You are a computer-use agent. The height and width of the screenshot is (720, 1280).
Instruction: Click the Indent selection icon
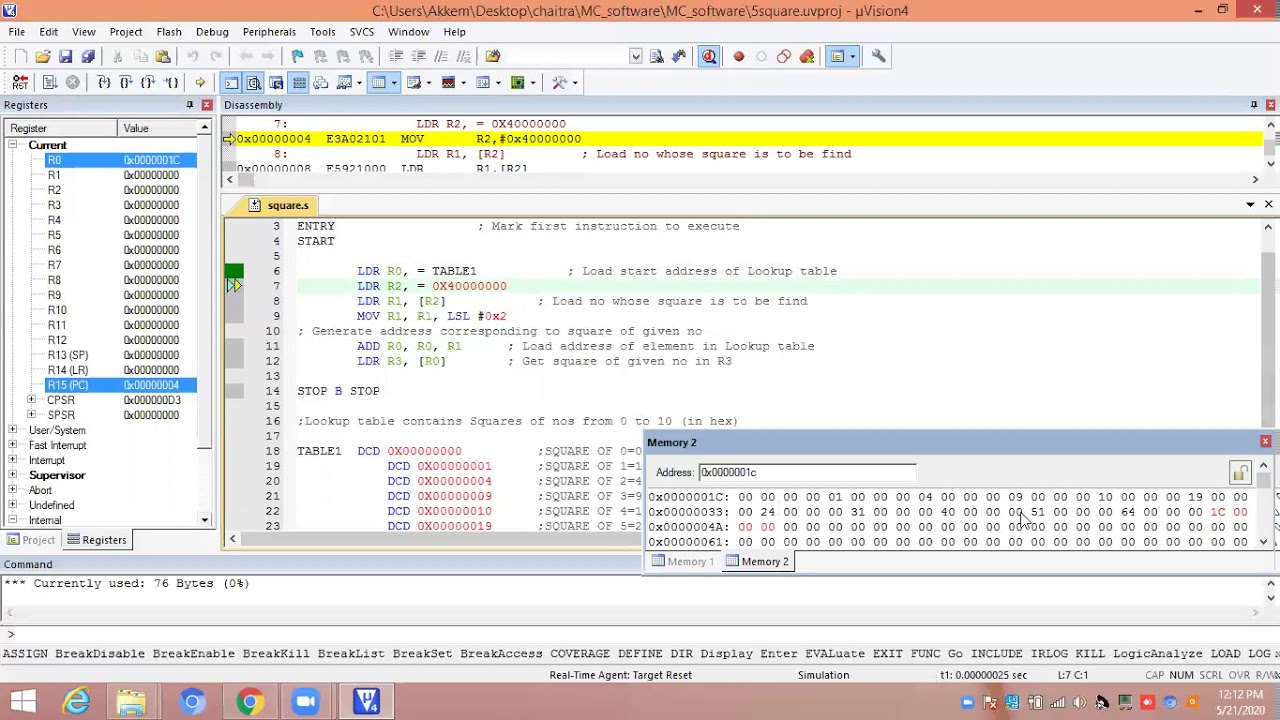[x=396, y=56]
